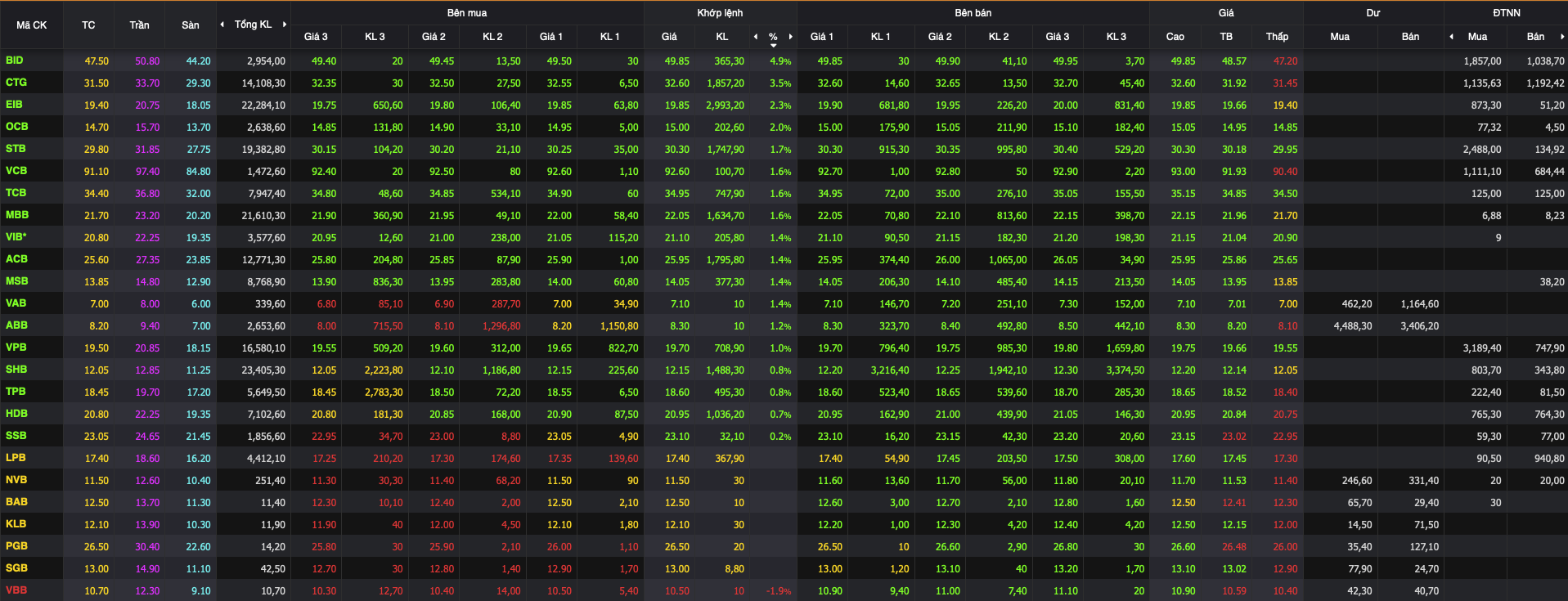The width and height of the screenshot is (1568, 601).
Task: Click right arrow after the % column
Action: (x=790, y=37)
